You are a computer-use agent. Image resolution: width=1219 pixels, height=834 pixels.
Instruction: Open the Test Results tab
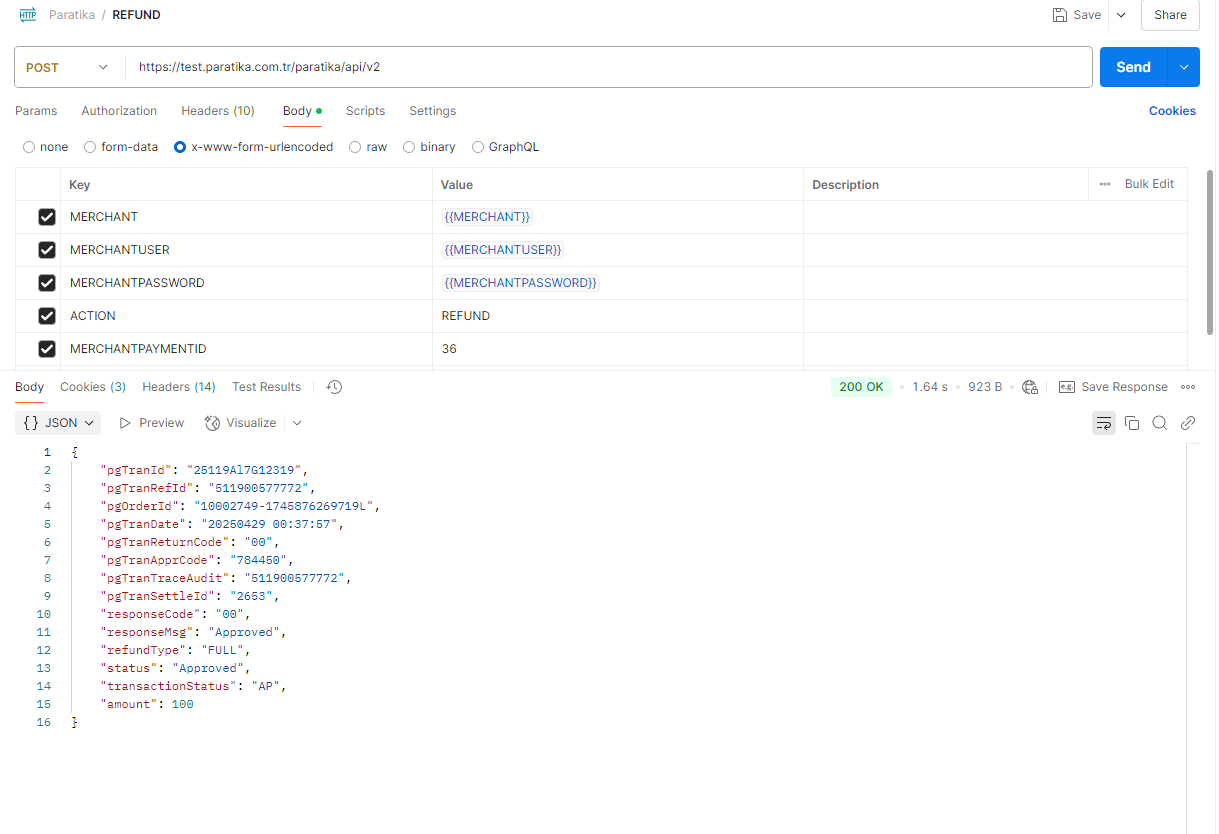pos(266,387)
